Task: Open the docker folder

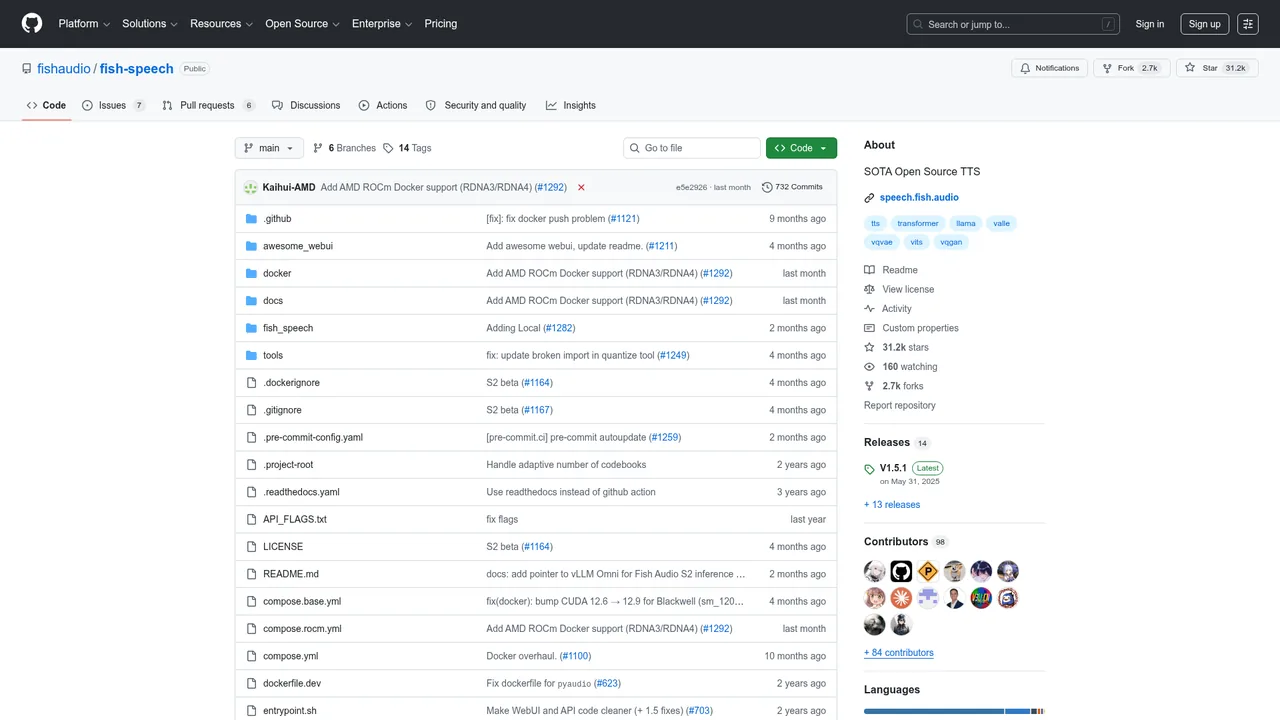Action: click(277, 273)
